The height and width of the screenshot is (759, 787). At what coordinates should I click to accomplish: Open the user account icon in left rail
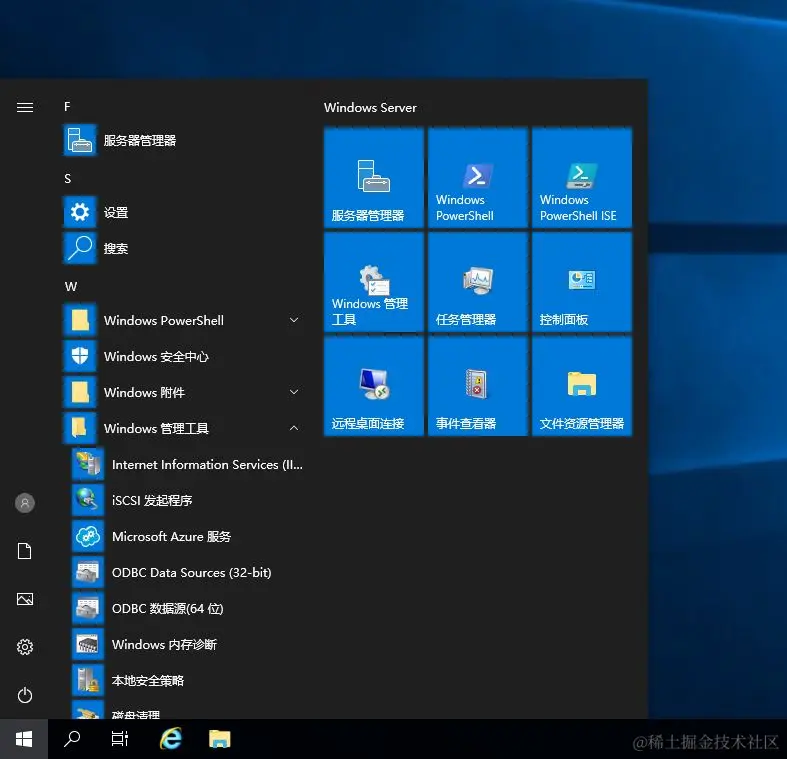click(x=25, y=502)
